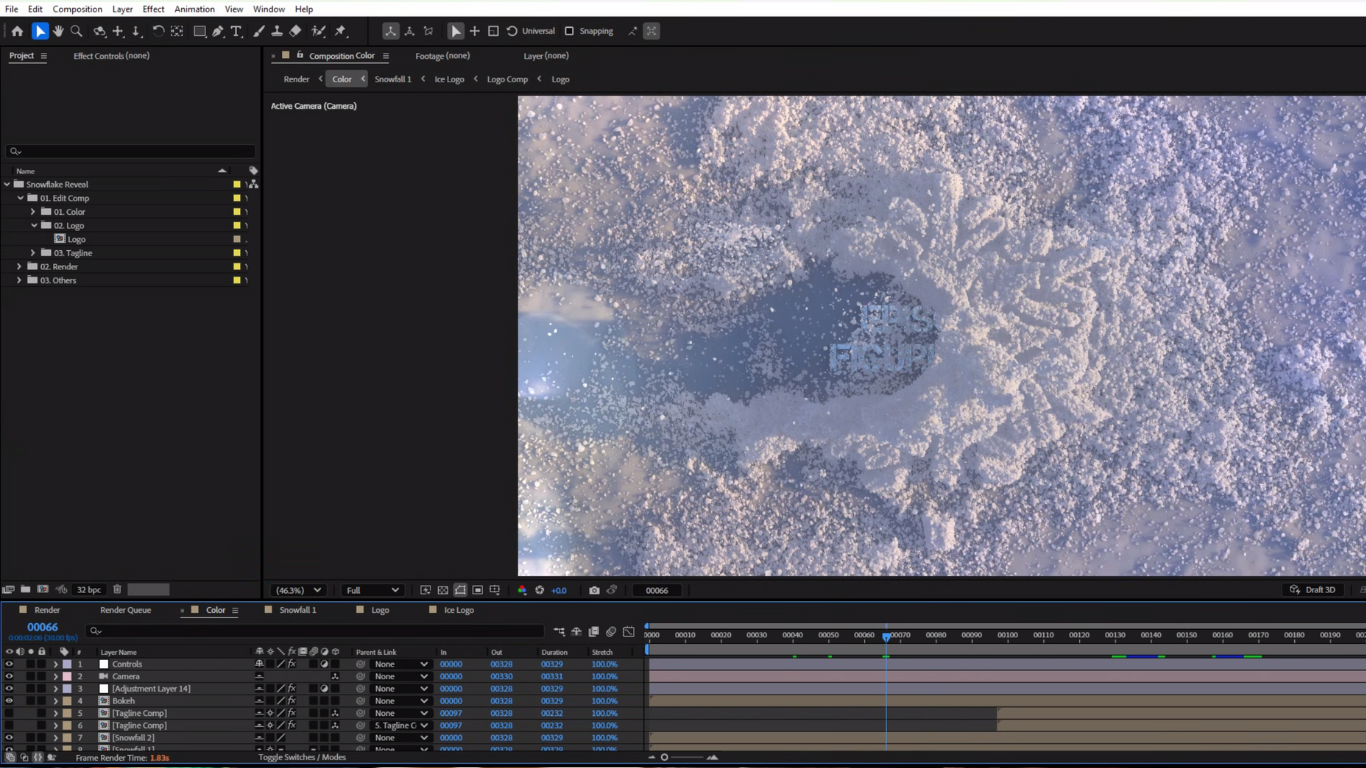Select the Hand tool
The height and width of the screenshot is (768, 1366).
click(58, 31)
